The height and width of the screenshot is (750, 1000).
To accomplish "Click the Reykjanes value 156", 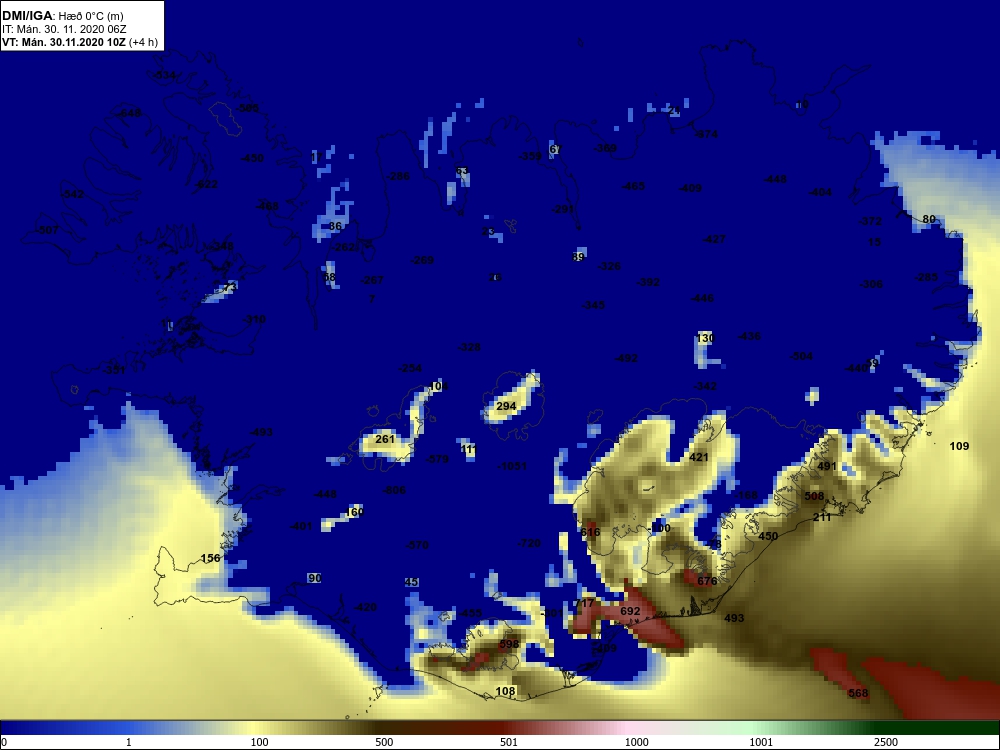I will [x=210, y=558].
